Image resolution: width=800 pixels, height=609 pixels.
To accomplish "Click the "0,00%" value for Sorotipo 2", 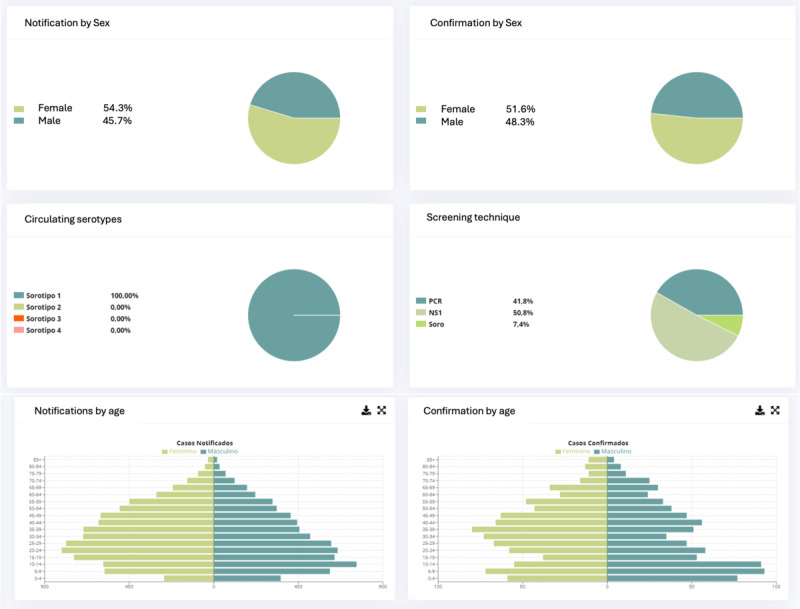I will pyautogui.click(x=120, y=307).
